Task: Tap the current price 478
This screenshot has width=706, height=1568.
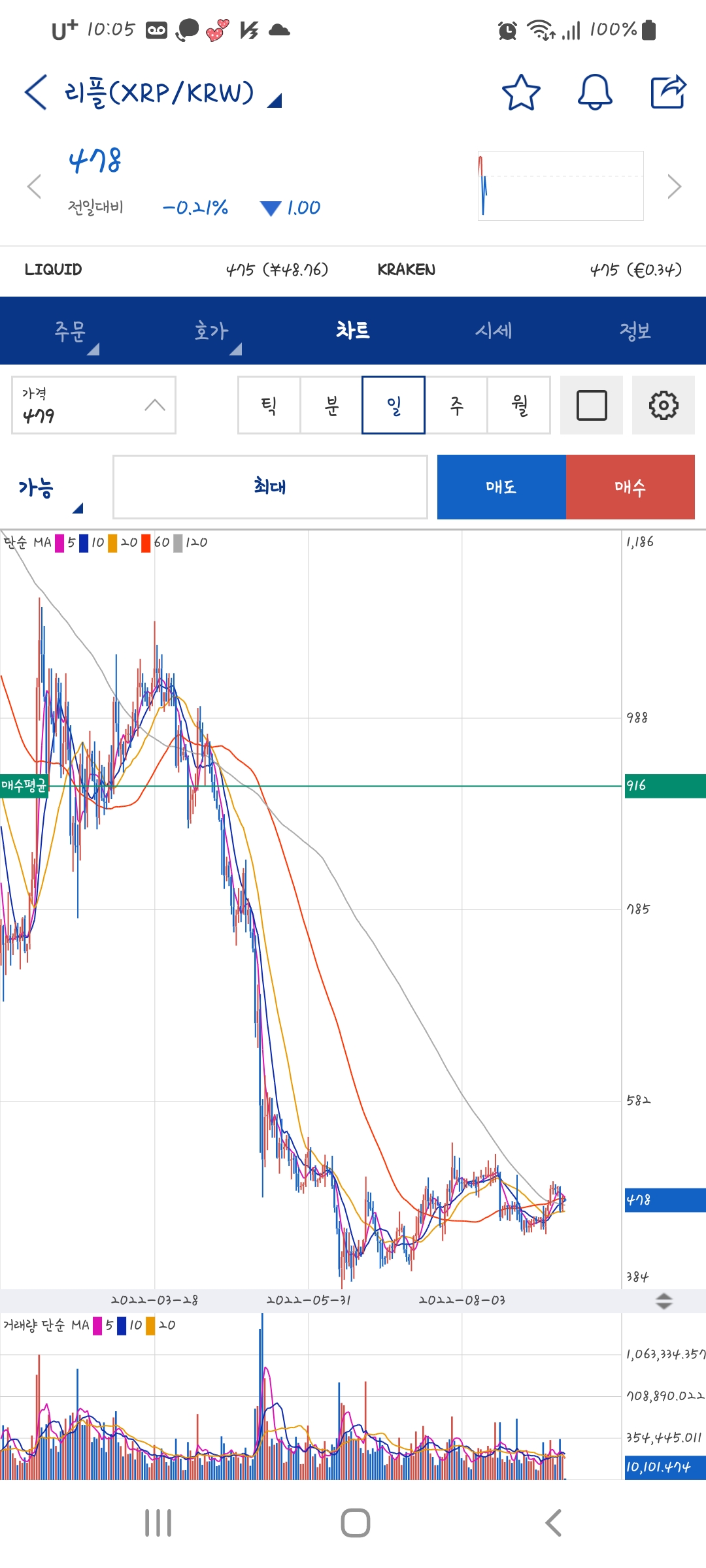Action: click(95, 161)
